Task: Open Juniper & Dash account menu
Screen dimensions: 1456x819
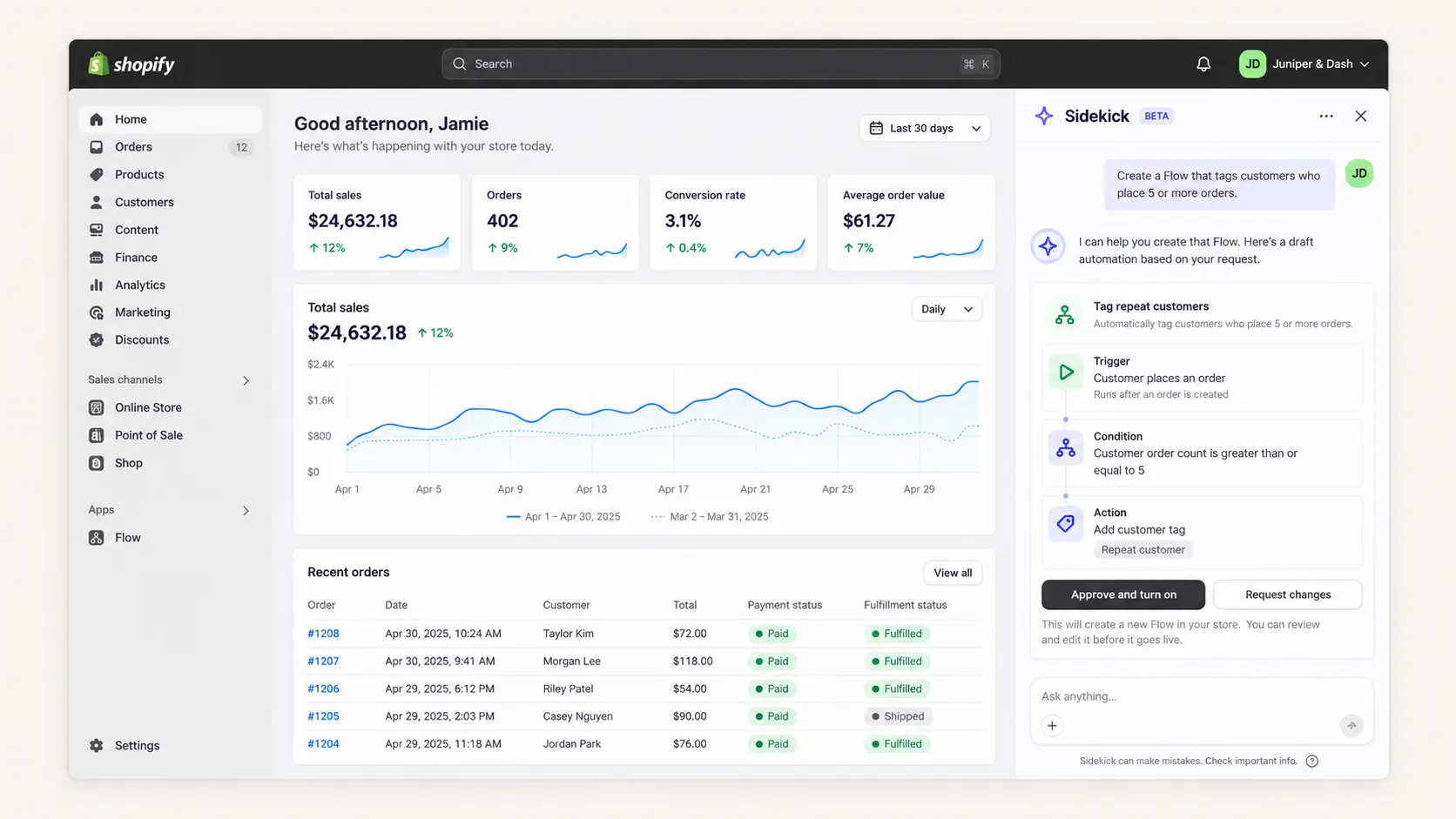Action: [1304, 64]
